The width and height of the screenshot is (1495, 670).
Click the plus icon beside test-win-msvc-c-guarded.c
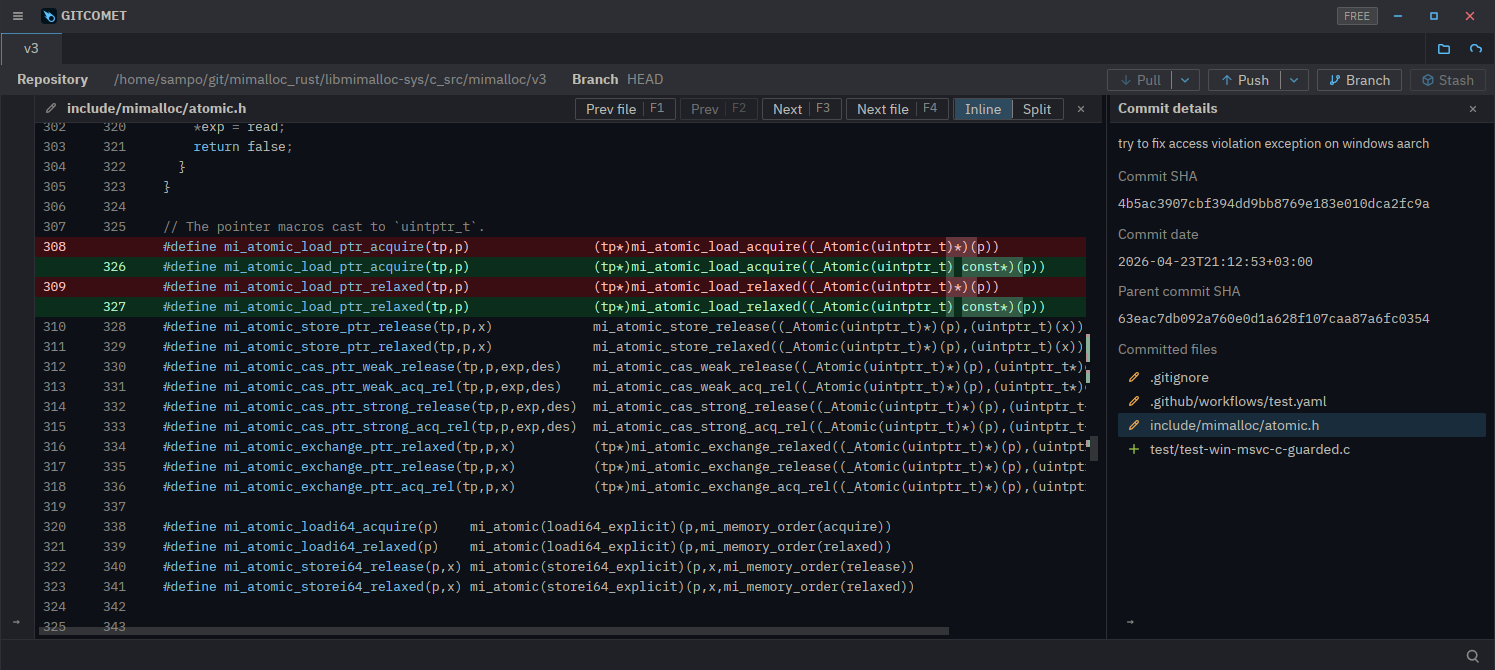click(x=1133, y=450)
